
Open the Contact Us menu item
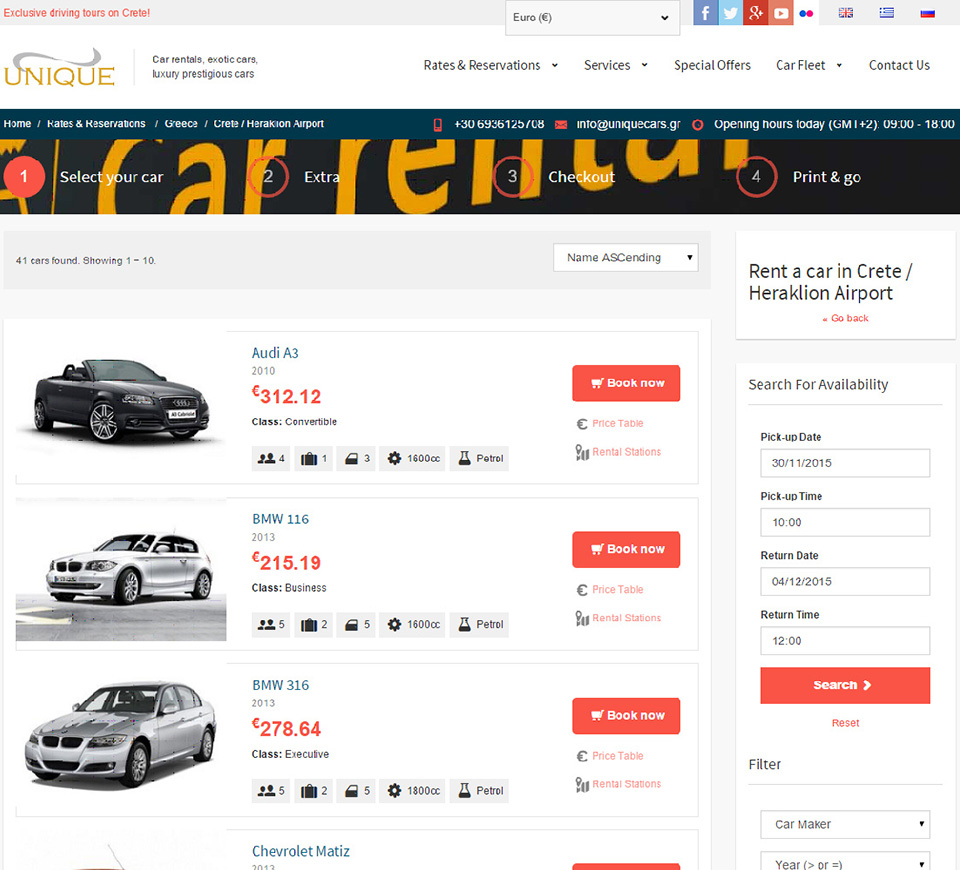(899, 65)
